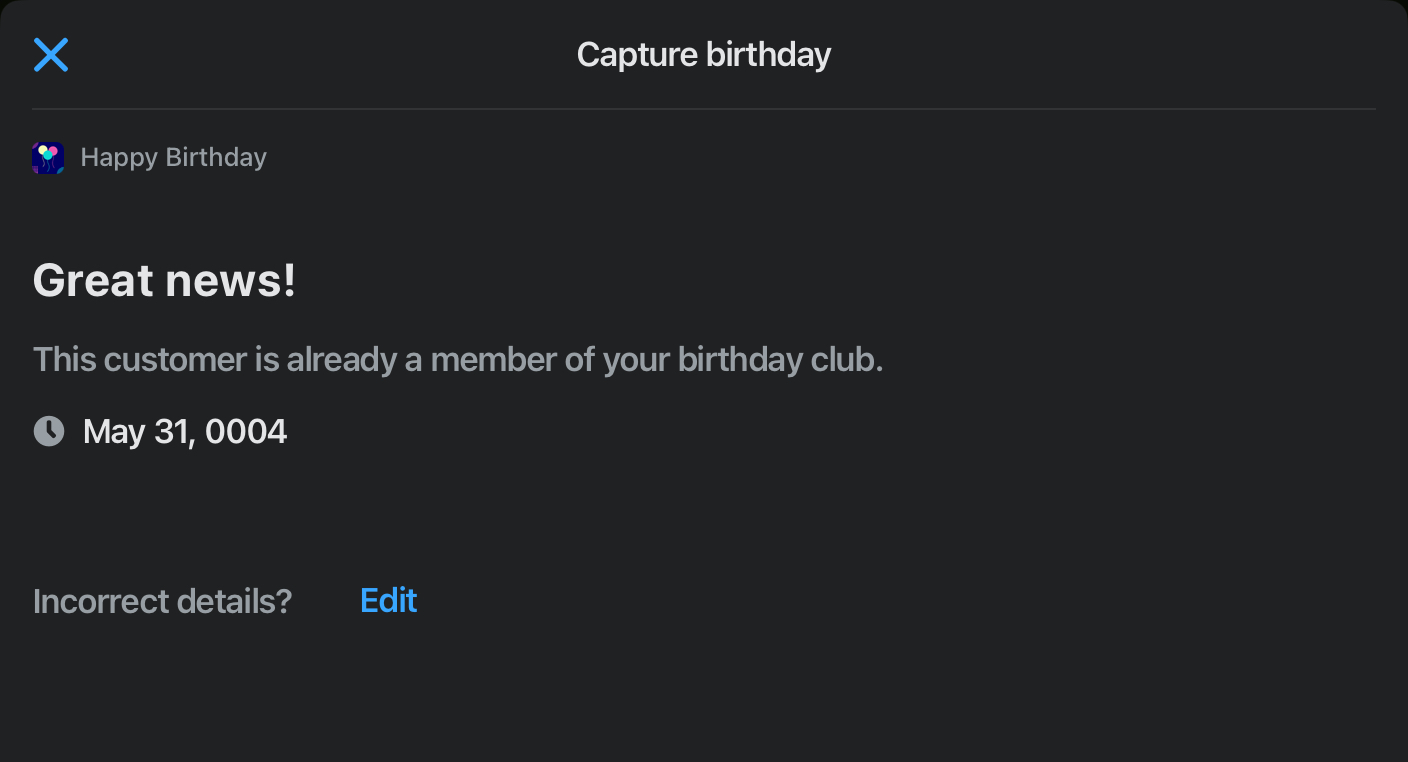1408x762 pixels.
Task: Click the "Great news!" heading
Action: click(x=164, y=280)
